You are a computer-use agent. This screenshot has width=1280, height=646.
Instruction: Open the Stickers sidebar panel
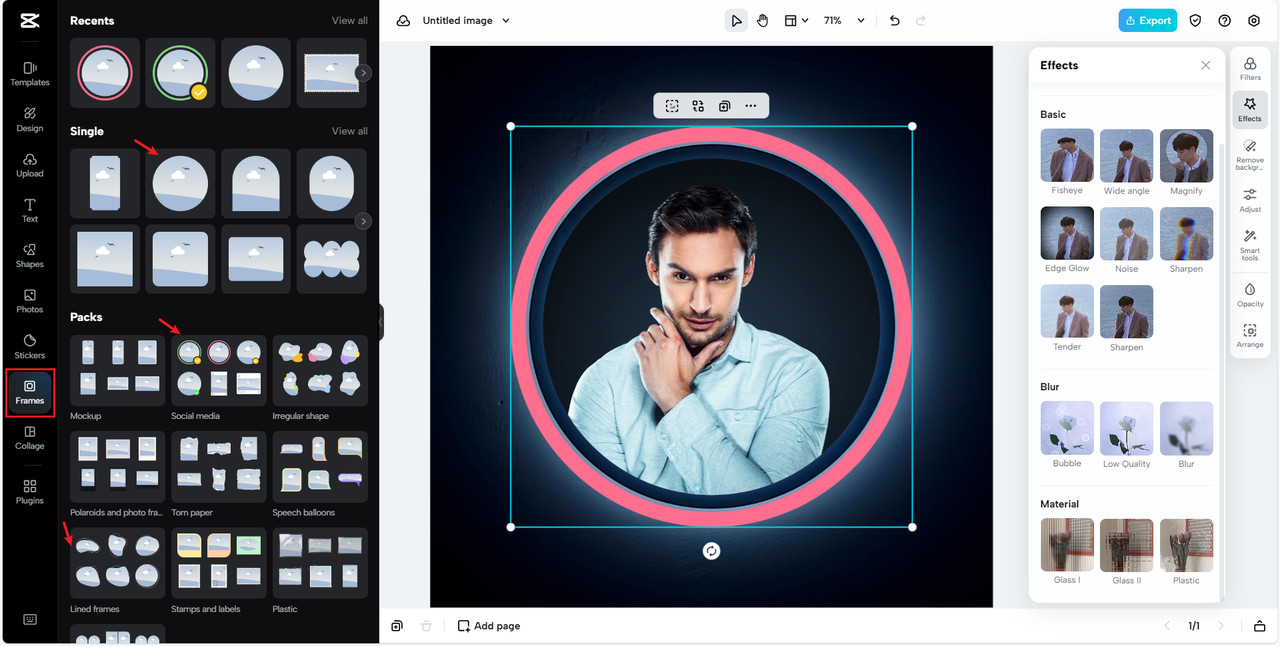coord(30,346)
